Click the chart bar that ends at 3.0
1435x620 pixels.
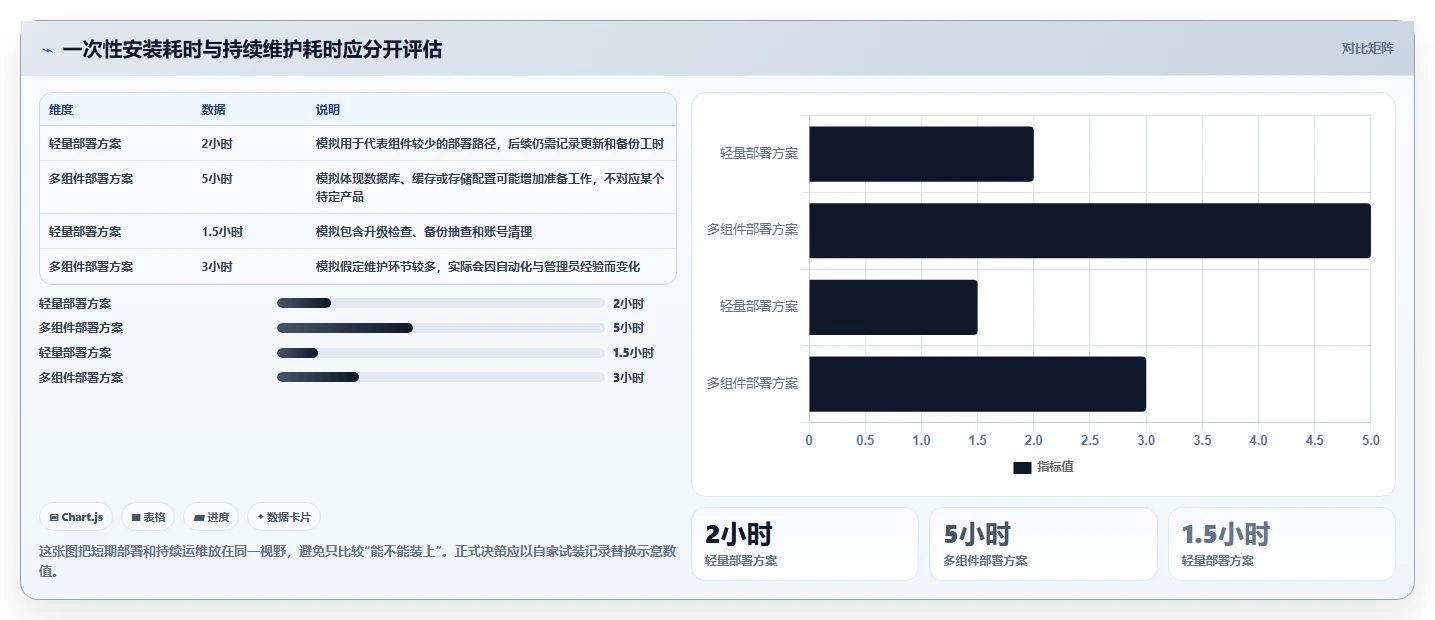977,384
